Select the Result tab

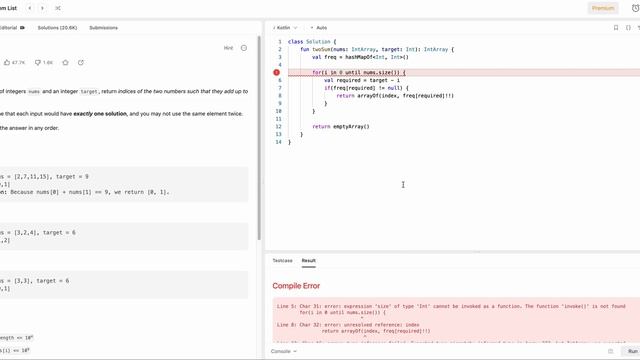click(x=309, y=260)
